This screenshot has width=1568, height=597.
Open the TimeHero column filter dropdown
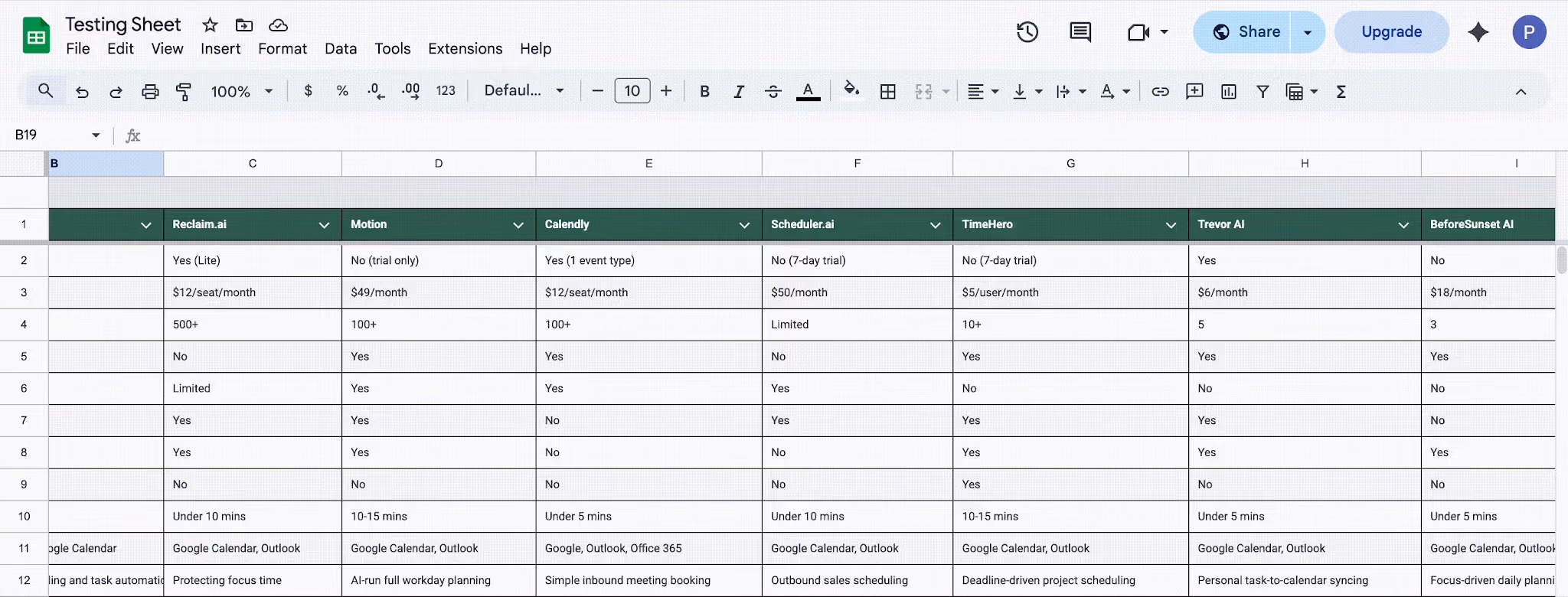tap(1171, 225)
